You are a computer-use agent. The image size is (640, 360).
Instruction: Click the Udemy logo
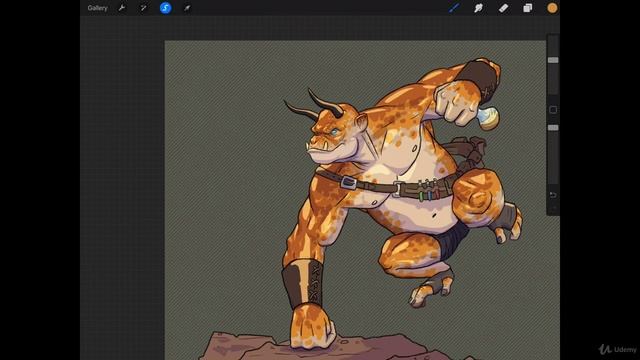618,349
